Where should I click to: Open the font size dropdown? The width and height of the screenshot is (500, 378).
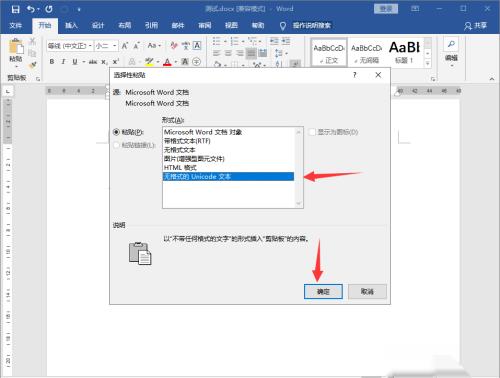115,46
